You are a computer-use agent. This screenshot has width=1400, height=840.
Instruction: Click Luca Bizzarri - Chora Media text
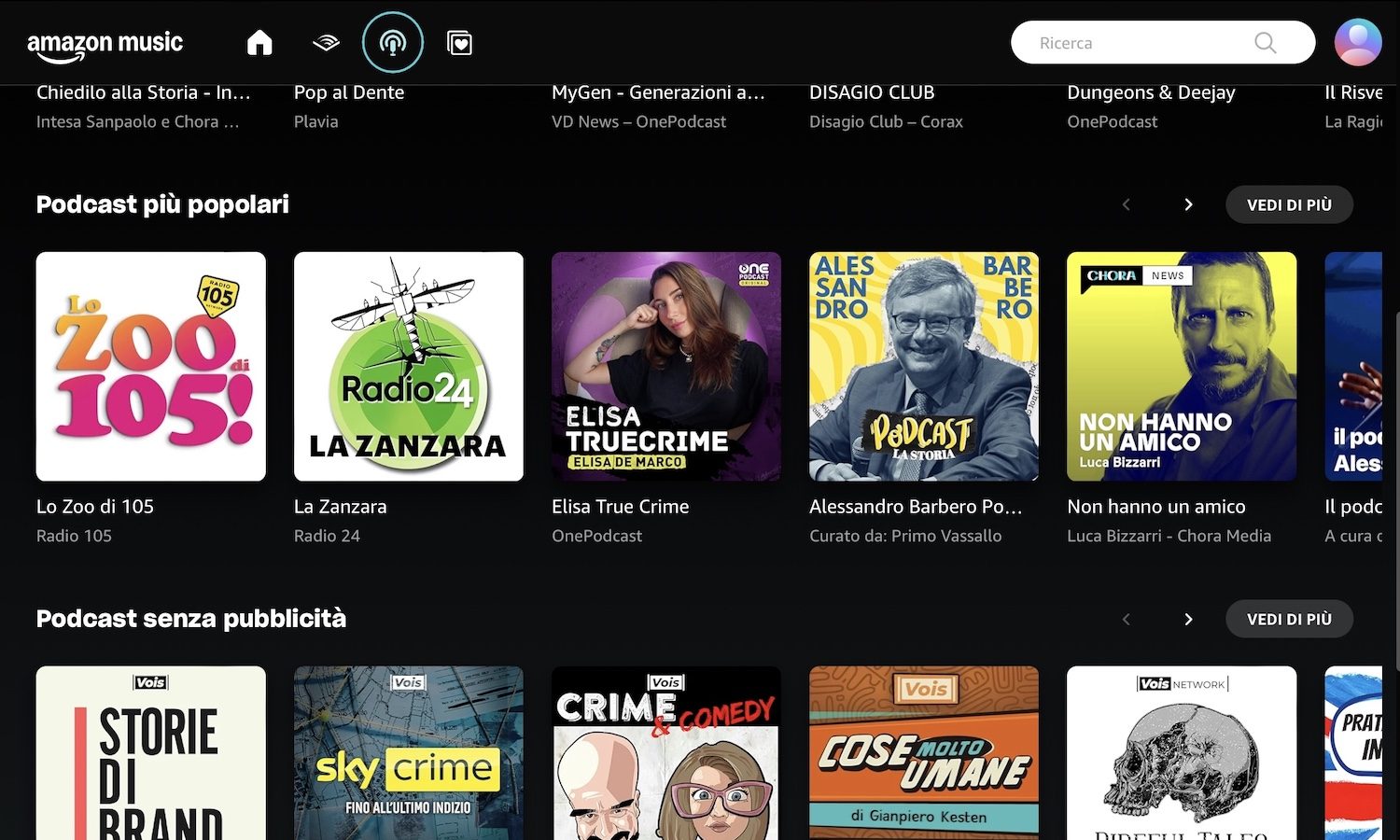click(1169, 536)
